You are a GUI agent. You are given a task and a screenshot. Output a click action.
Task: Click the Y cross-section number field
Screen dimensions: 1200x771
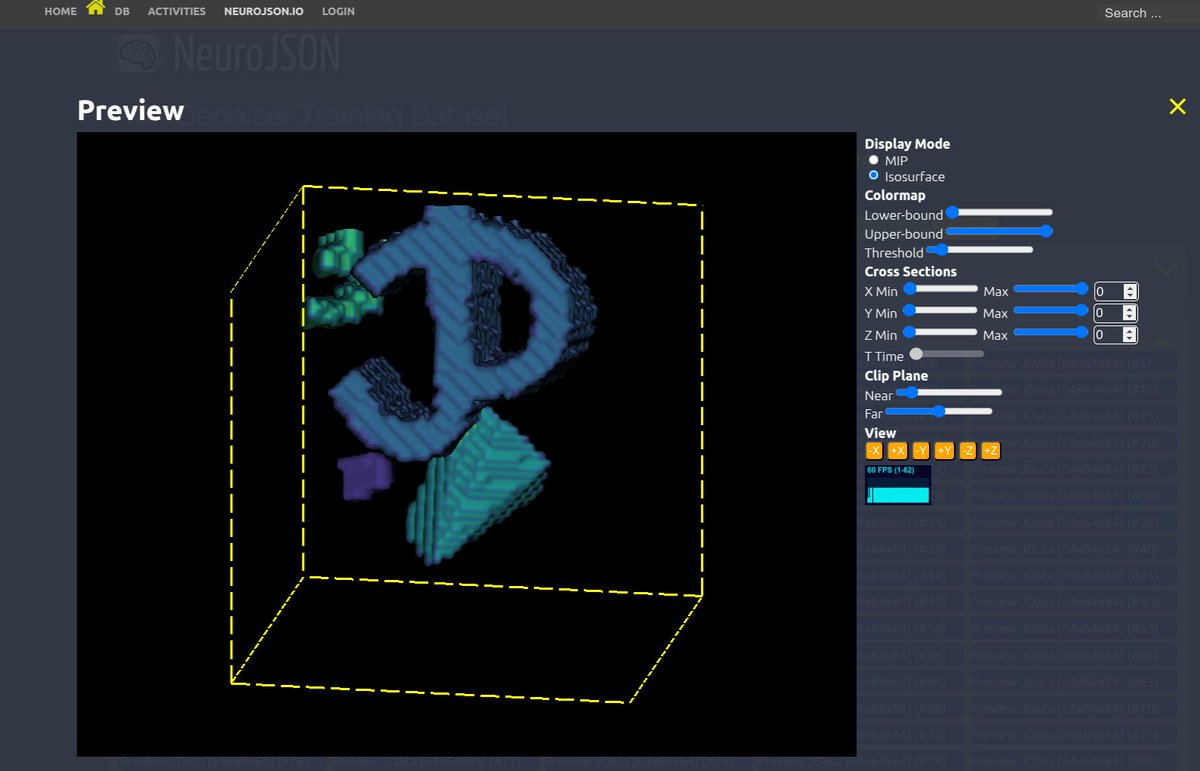(x=1115, y=313)
